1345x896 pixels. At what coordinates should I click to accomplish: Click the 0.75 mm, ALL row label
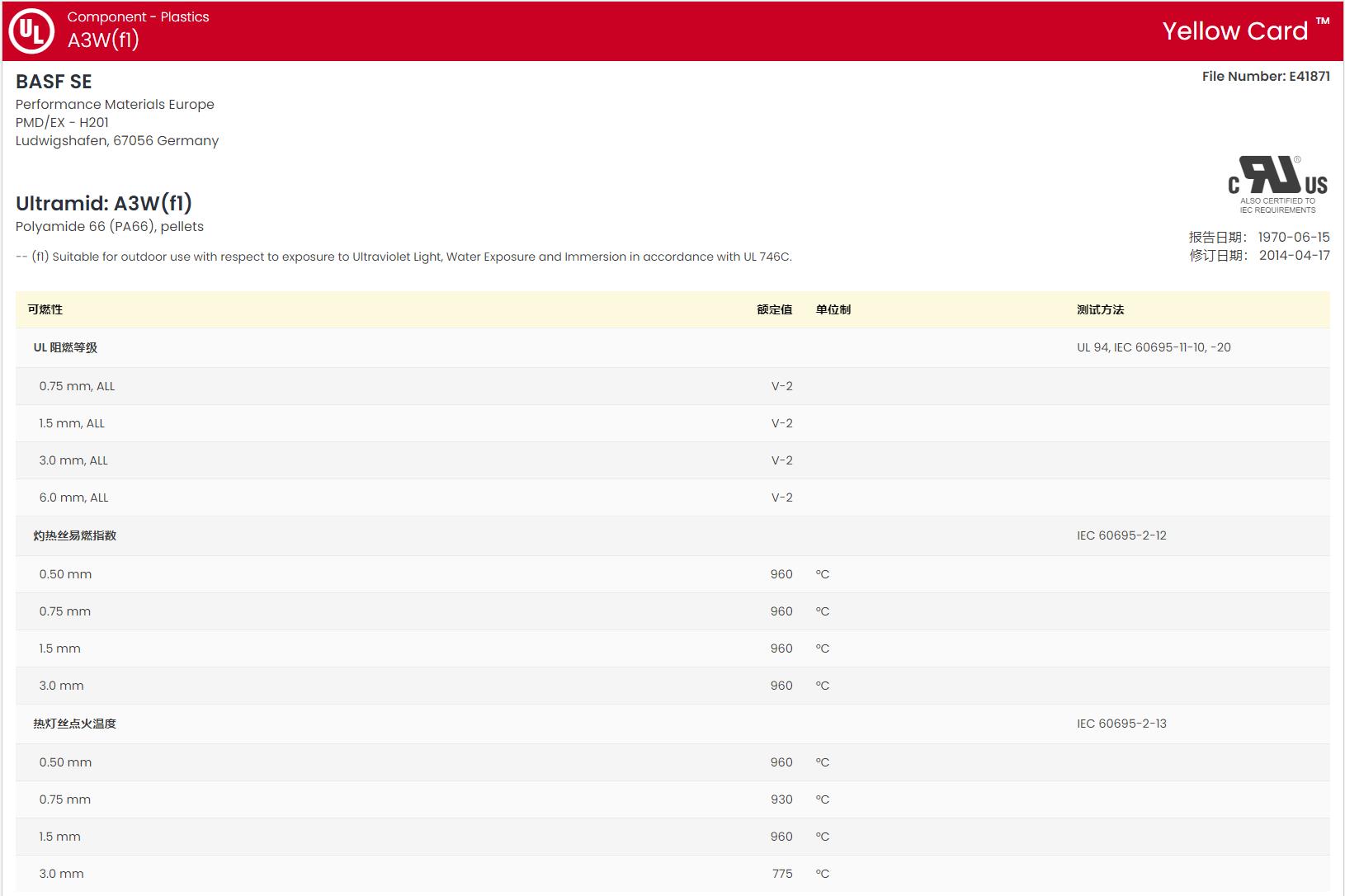[x=77, y=386]
